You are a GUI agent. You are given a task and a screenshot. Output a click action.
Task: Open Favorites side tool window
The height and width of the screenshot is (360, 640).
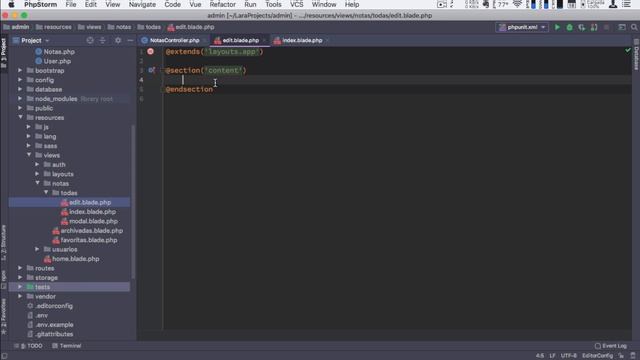pos(4,316)
